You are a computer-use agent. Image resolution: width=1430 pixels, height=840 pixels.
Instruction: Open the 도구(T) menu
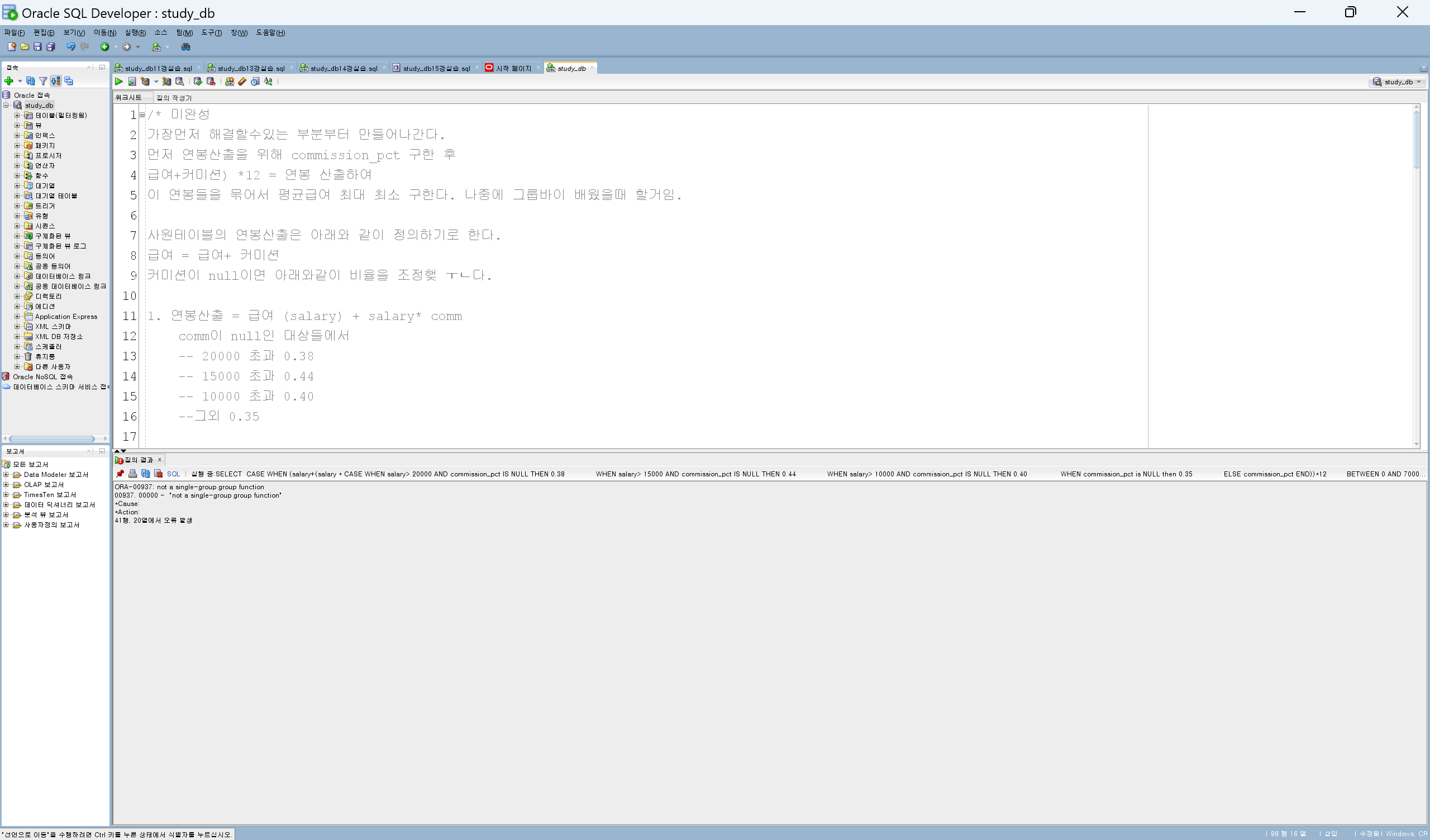point(211,33)
